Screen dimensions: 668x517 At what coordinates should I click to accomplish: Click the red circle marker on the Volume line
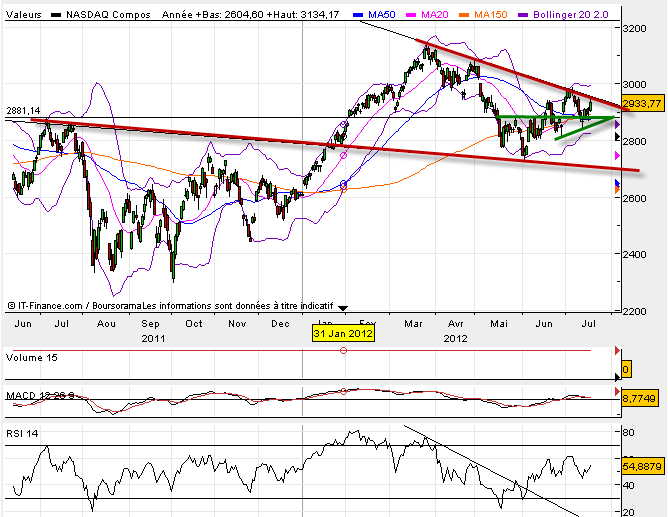pos(343,351)
